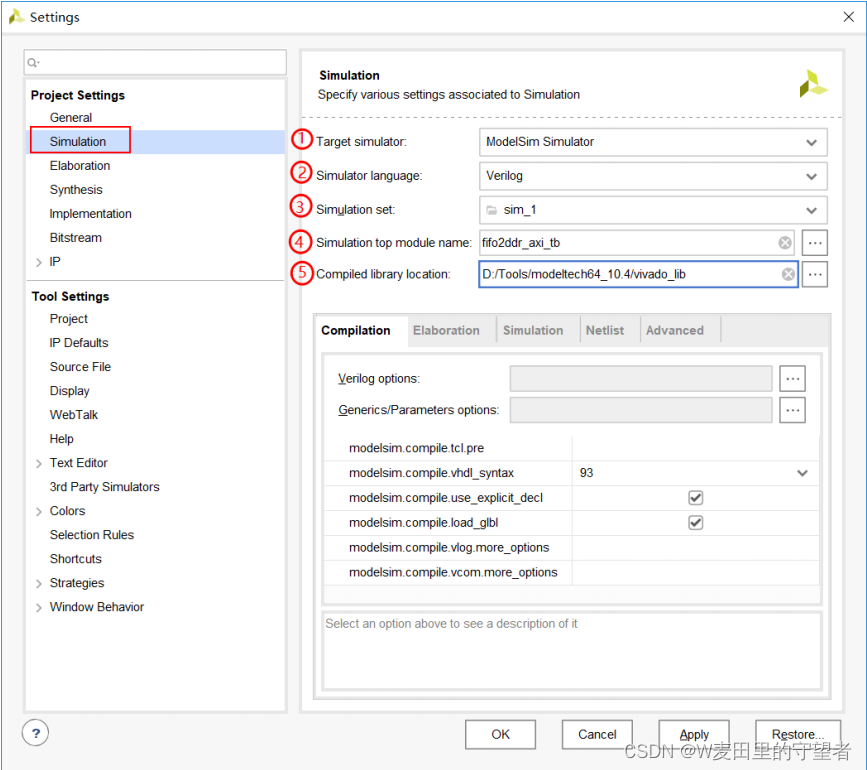Open the Target simulator dropdown
Viewport: 867px width, 770px height.
point(653,142)
